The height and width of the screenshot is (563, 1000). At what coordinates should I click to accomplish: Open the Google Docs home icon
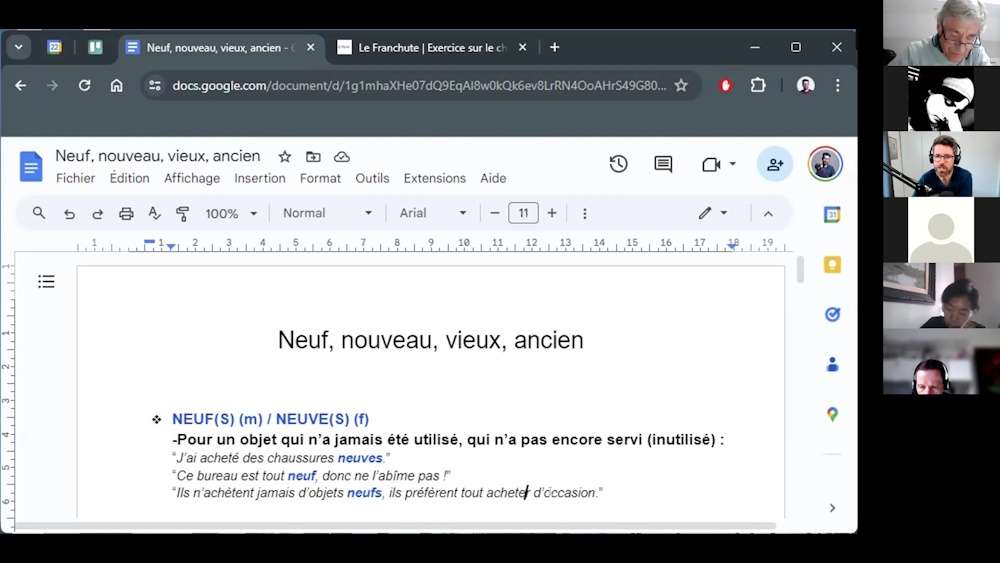pyautogui.click(x=31, y=166)
